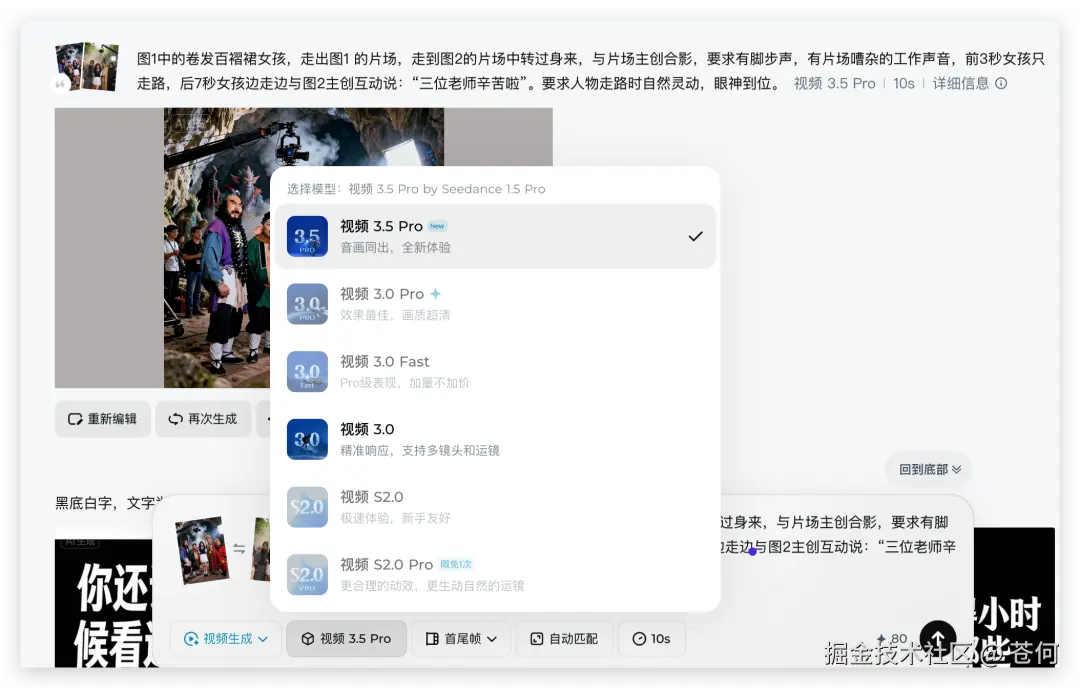Screen dimensions: 1080x688
Task: Click the 3.5 PRO model icon
Action: click(307, 236)
